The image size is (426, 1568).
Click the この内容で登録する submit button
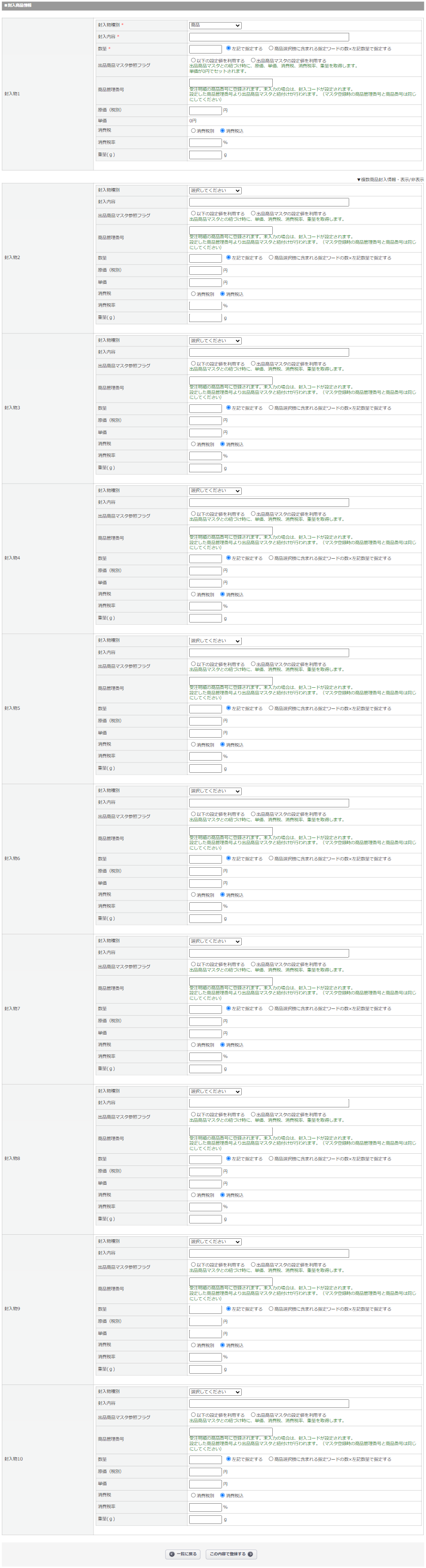point(231,1554)
